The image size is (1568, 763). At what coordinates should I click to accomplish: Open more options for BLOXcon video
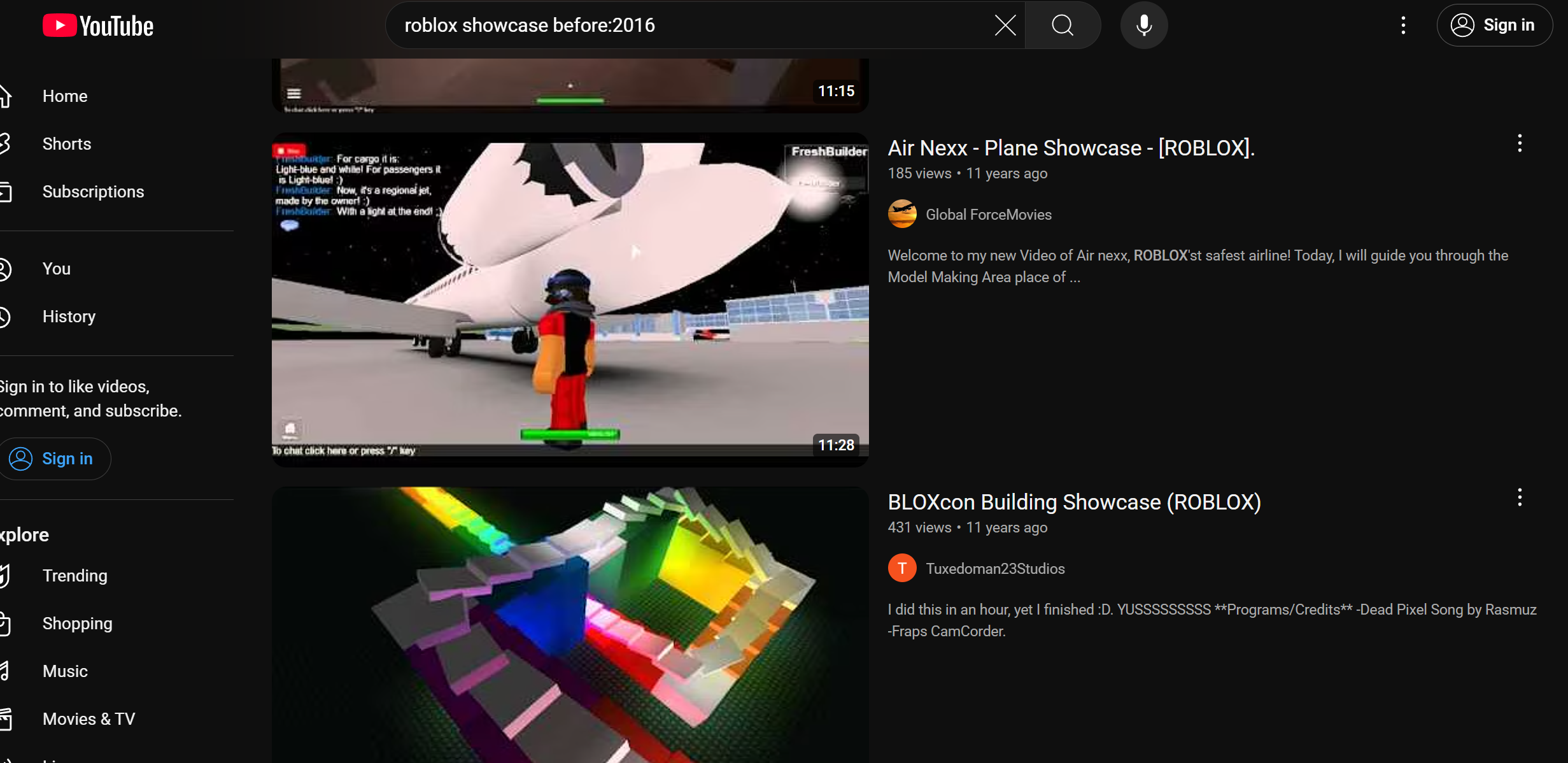1520,497
